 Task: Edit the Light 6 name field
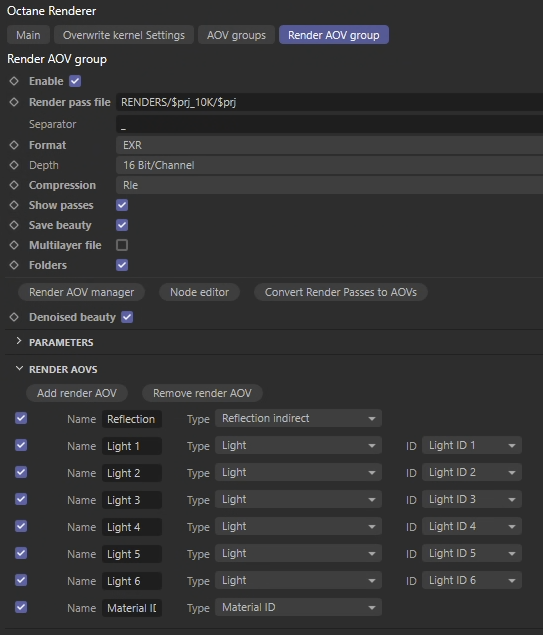[x=132, y=581]
